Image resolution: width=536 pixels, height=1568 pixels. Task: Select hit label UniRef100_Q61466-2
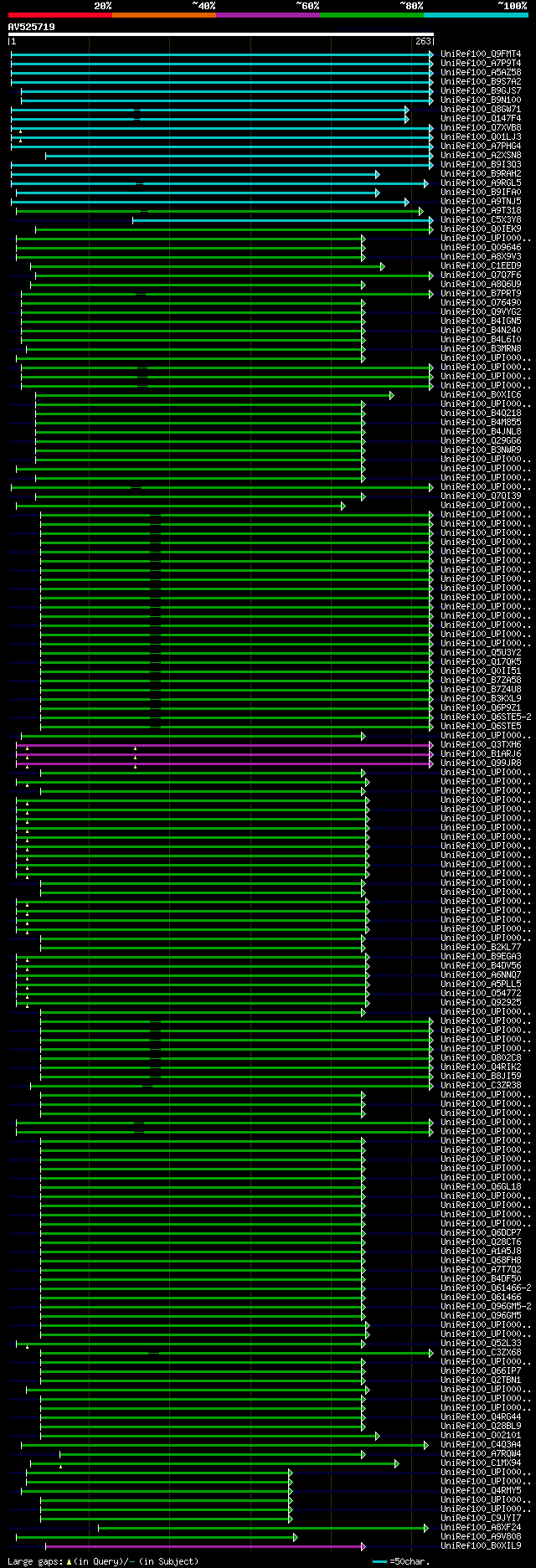coord(486,1288)
